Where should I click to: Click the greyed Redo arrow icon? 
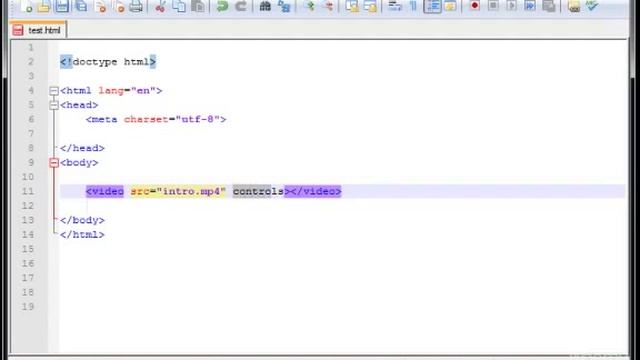click(241, 6)
